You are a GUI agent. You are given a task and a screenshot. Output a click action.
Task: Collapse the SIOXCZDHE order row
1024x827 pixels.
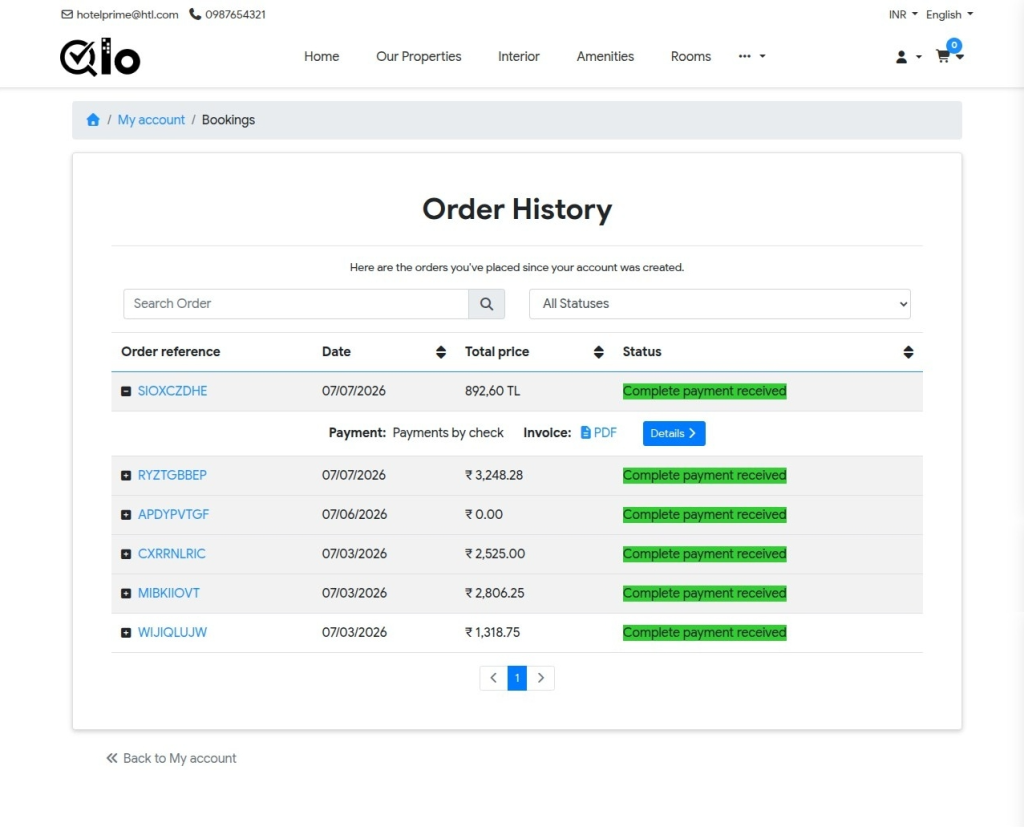[126, 391]
